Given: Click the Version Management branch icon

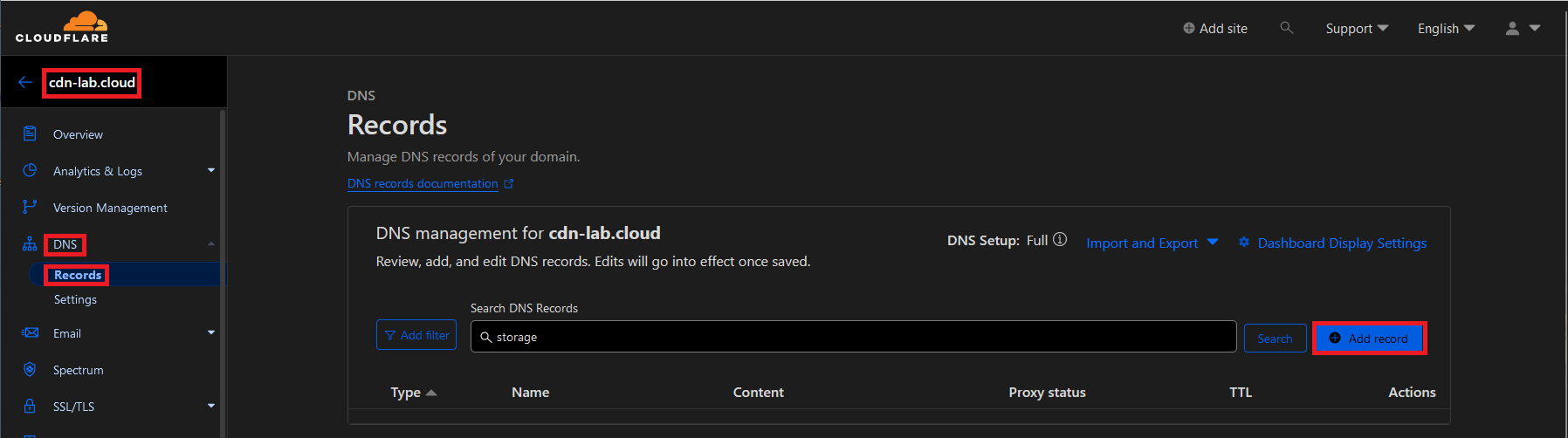Looking at the screenshot, I should (x=30, y=207).
